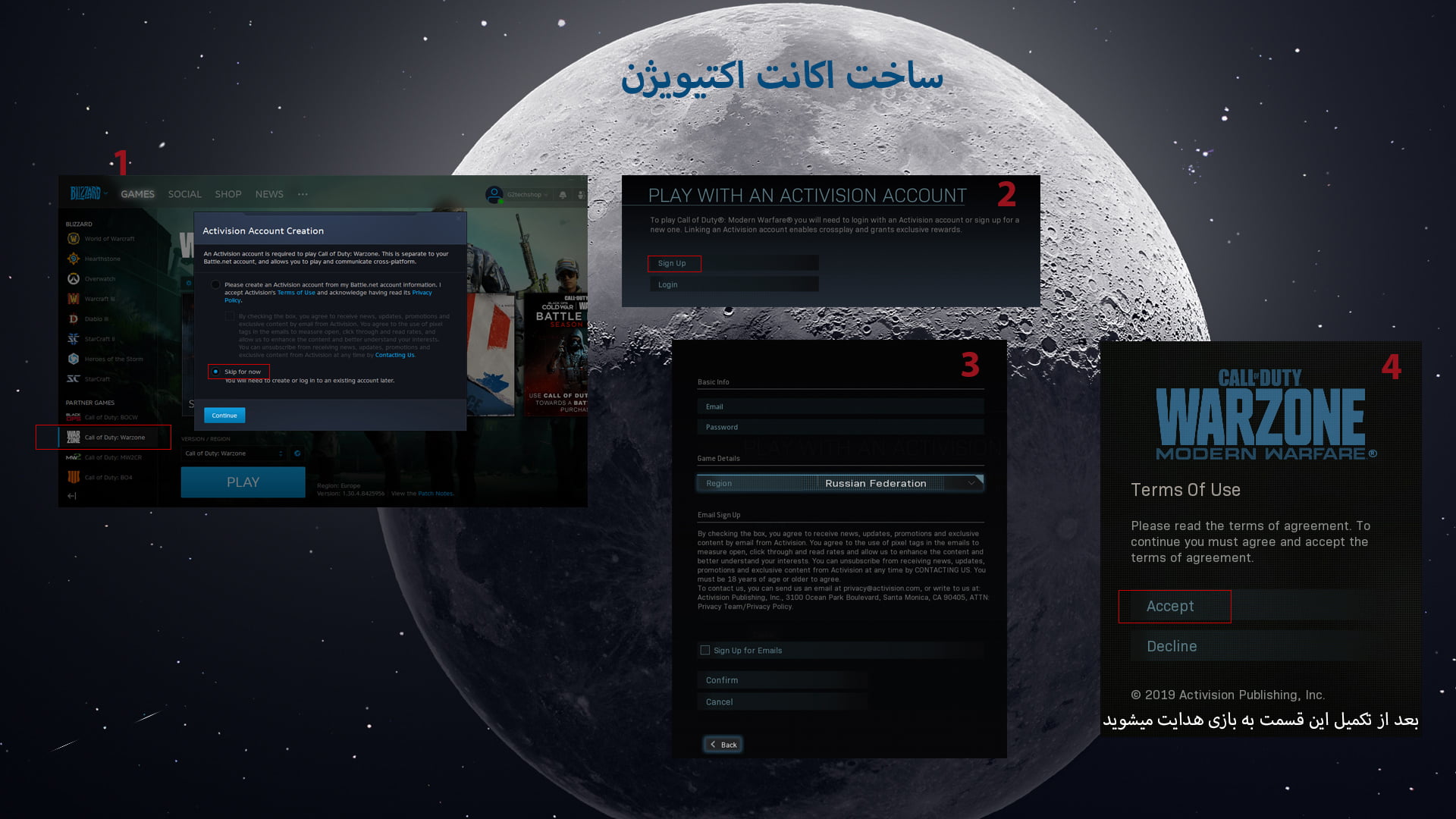Select the Hearthstone icon in sidebar
The image size is (1456, 819).
click(74, 259)
